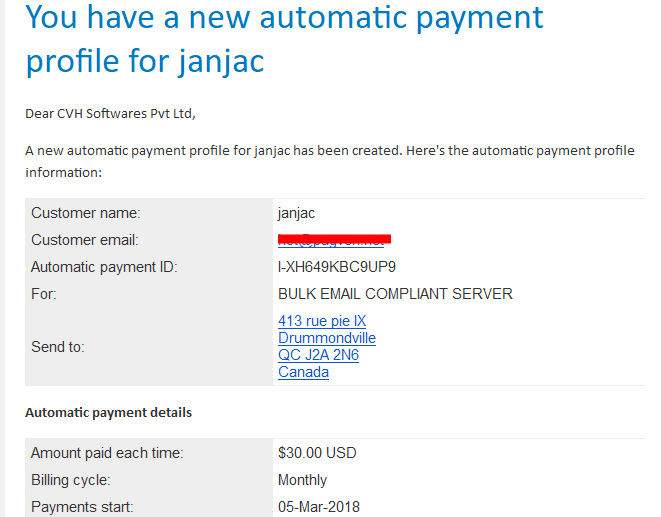The height and width of the screenshot is (517, 661).
Task: Click the Billing cycle label
Action: 71,480
